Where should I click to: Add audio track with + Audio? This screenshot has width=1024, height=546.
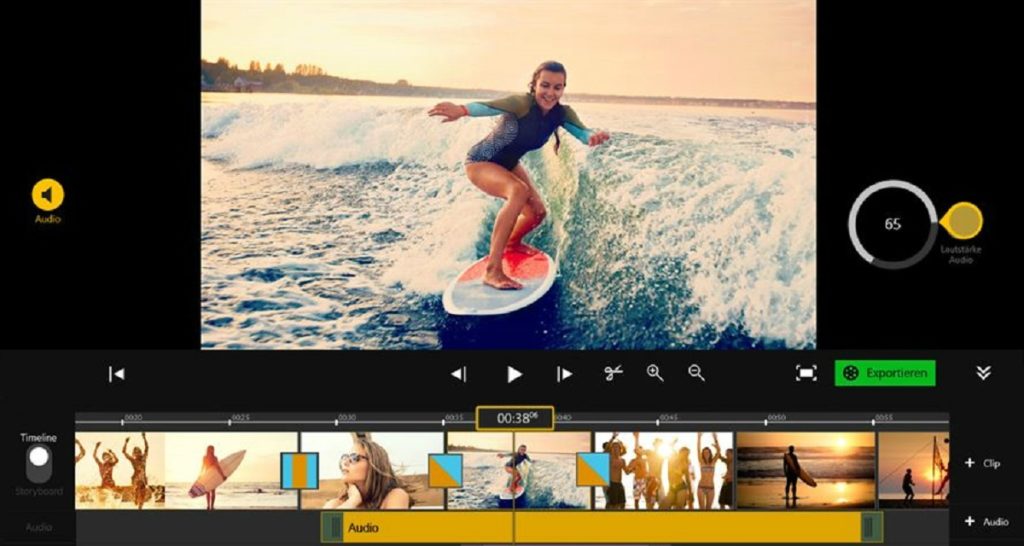(x=985, y=522)
